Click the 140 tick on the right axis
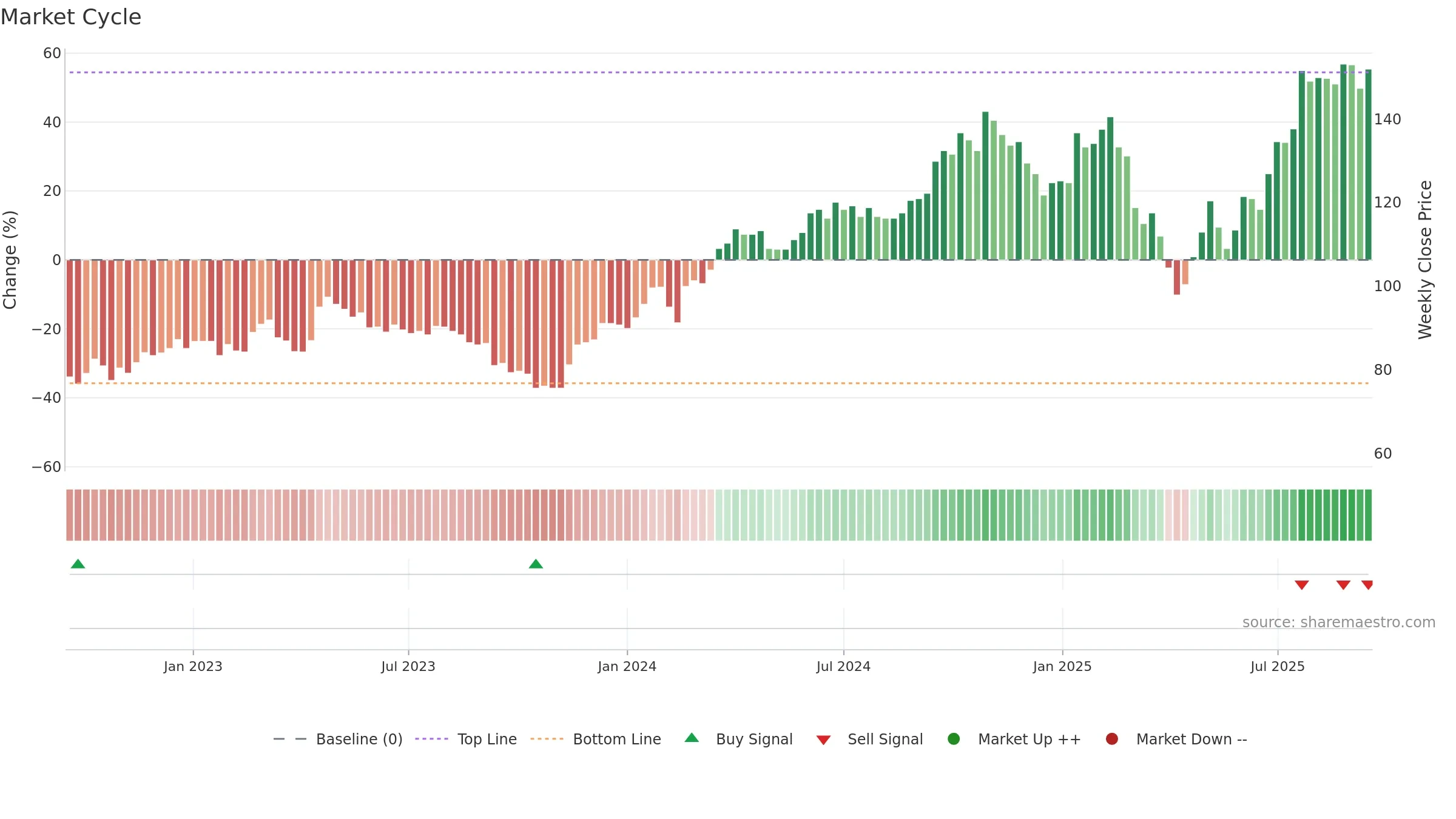 [x=1387, y=120]
